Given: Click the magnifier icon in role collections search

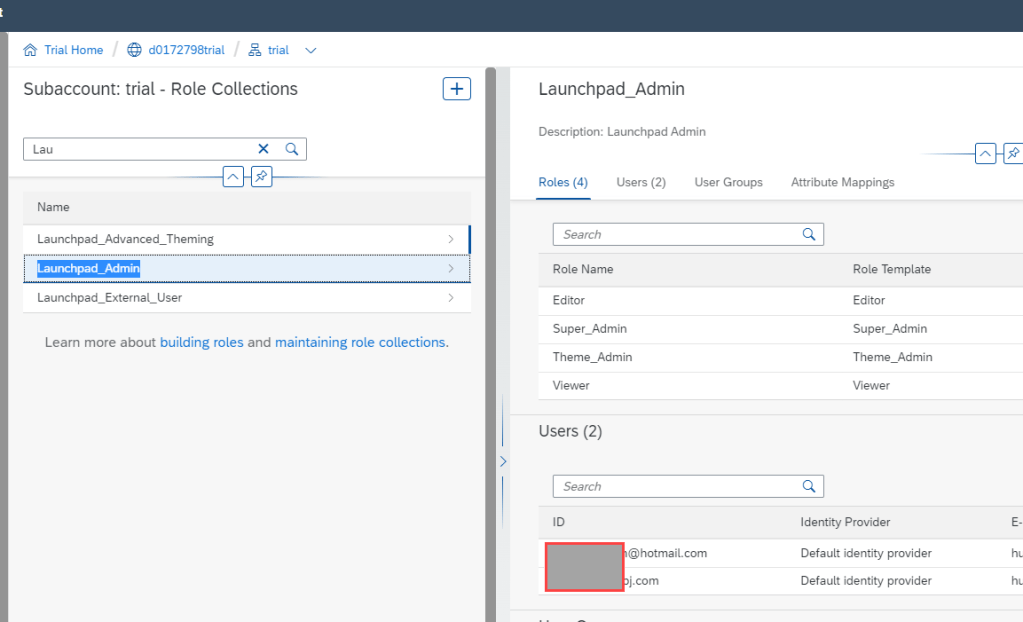Looking at the screenshot, I should [x=292, y=149].
